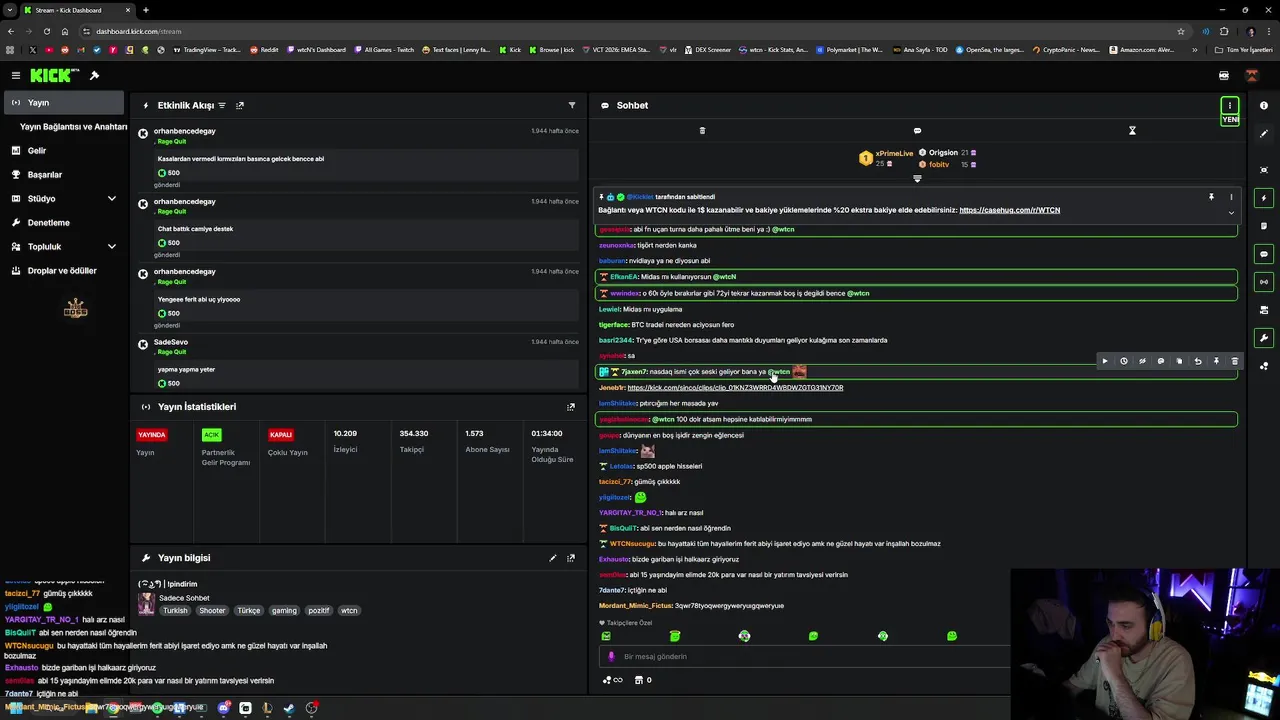This screenshot has width=1280, height=720.
Task: Click the info icon in the right sidebar
Action: [x=1264, y=105]
